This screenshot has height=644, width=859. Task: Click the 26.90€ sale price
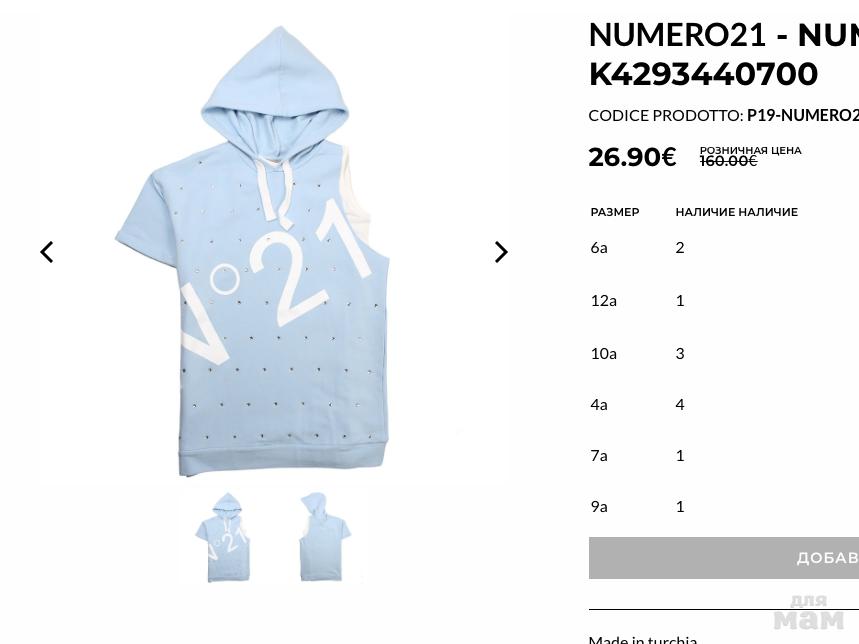click(x=632, y=157)
